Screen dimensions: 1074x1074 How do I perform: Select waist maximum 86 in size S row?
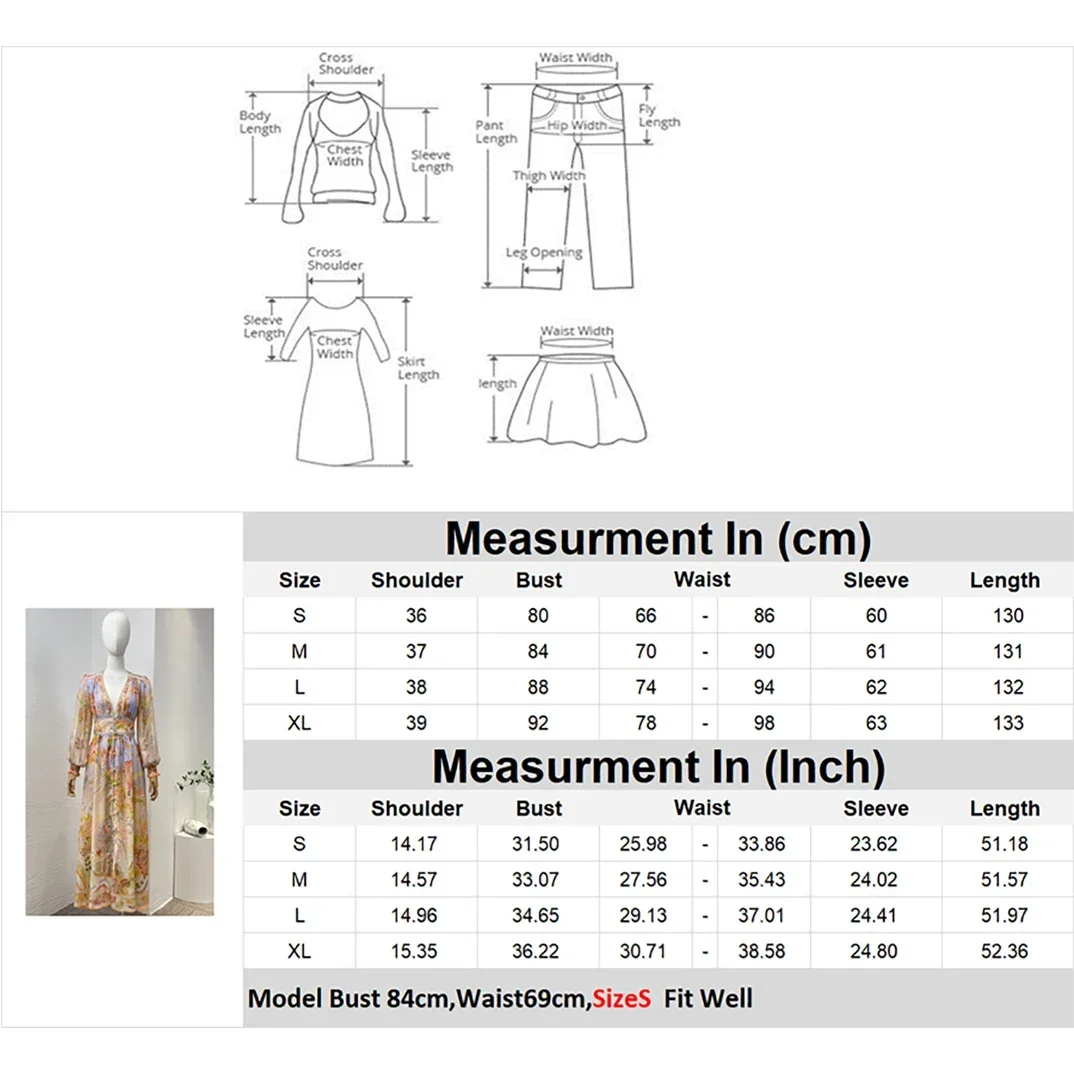764,615
